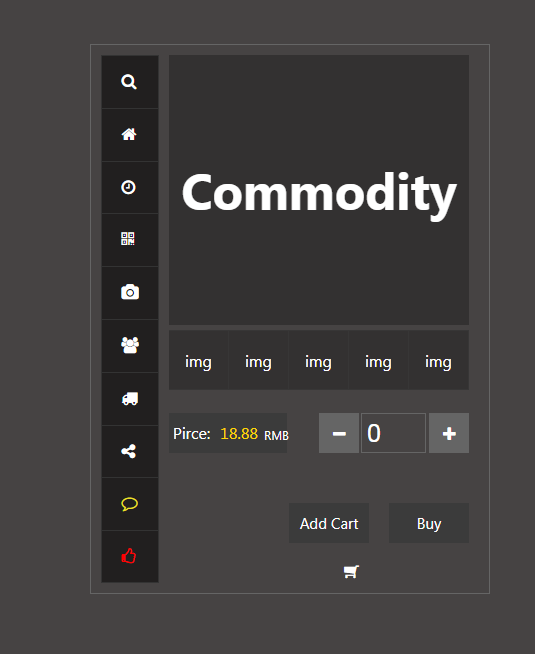Click the search magnifier icon

click(x=129, y=82)
